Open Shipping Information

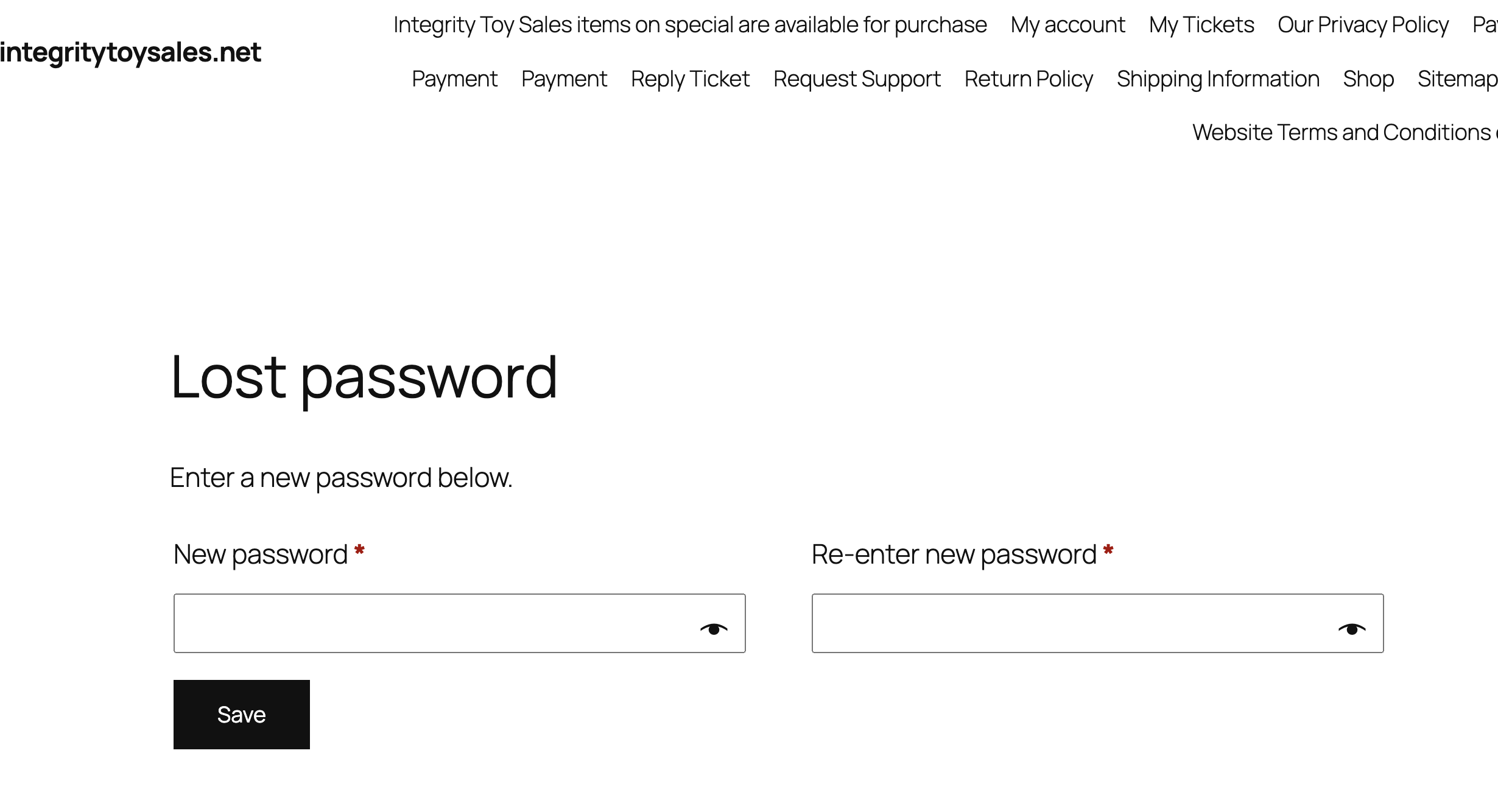pyautogui.click(x=1218, y=79)
